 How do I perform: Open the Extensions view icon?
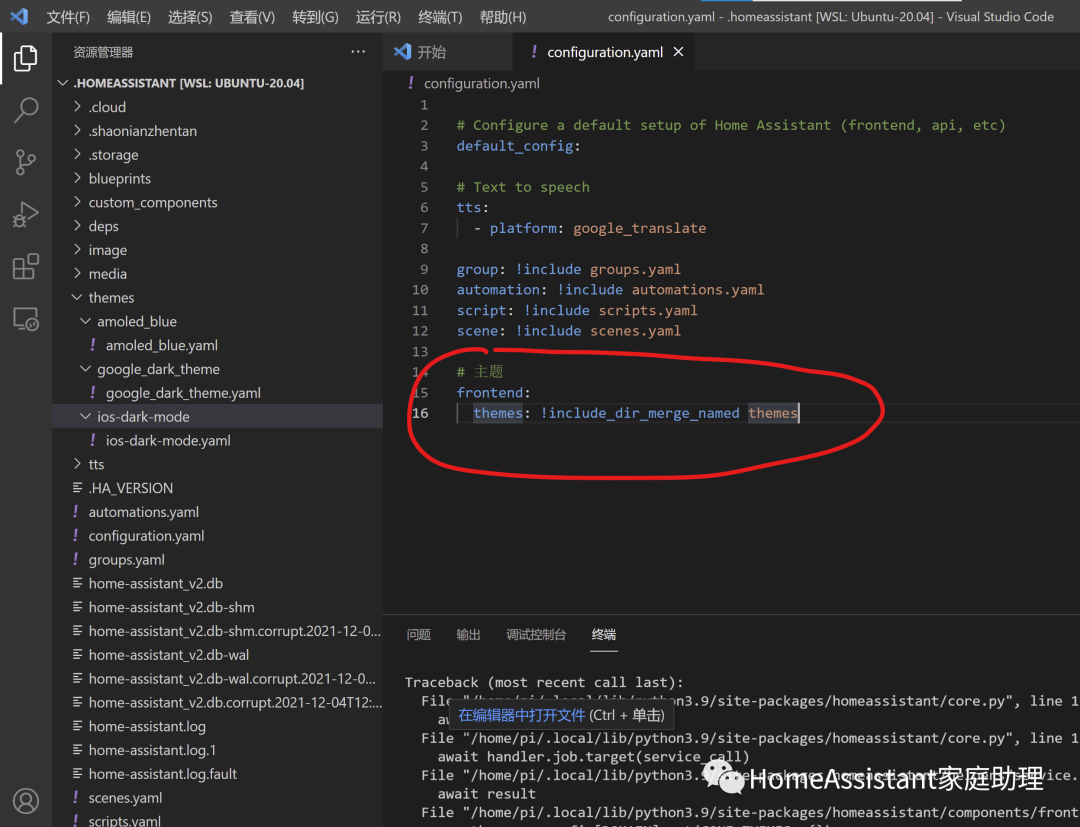(x=26, y=267)
